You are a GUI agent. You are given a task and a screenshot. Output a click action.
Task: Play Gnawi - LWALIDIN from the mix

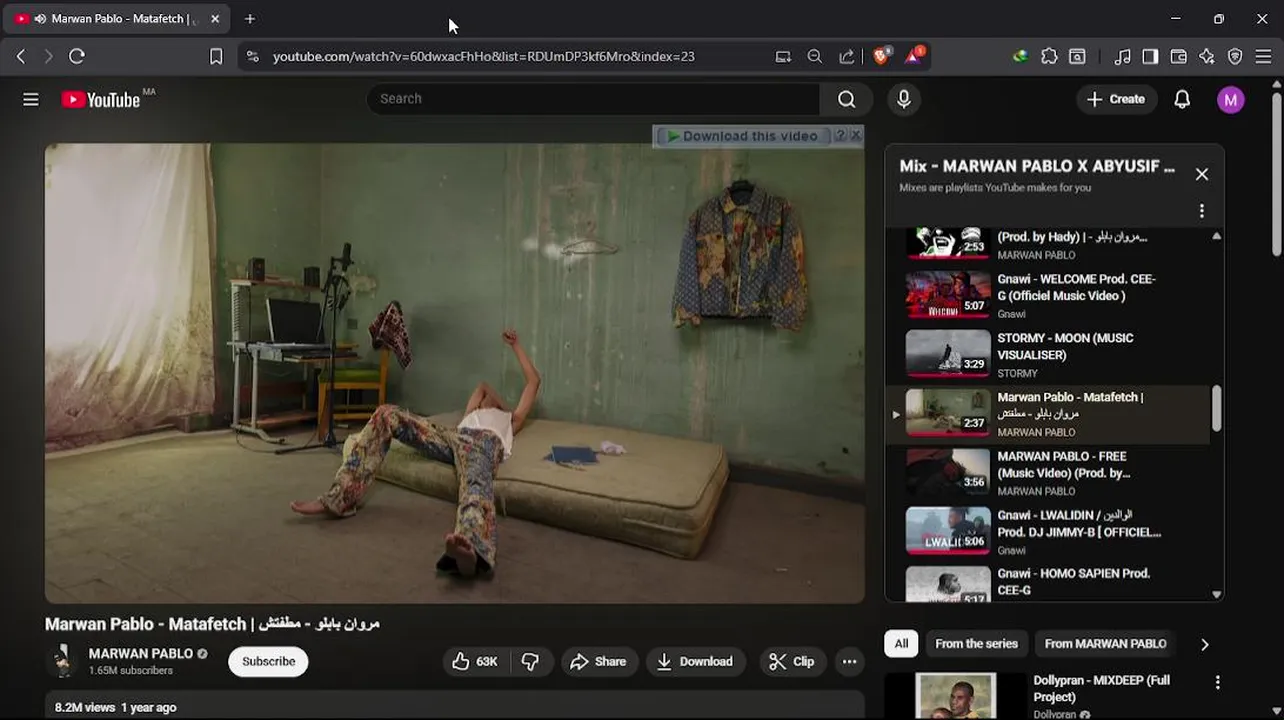[x=1050, y=531]
